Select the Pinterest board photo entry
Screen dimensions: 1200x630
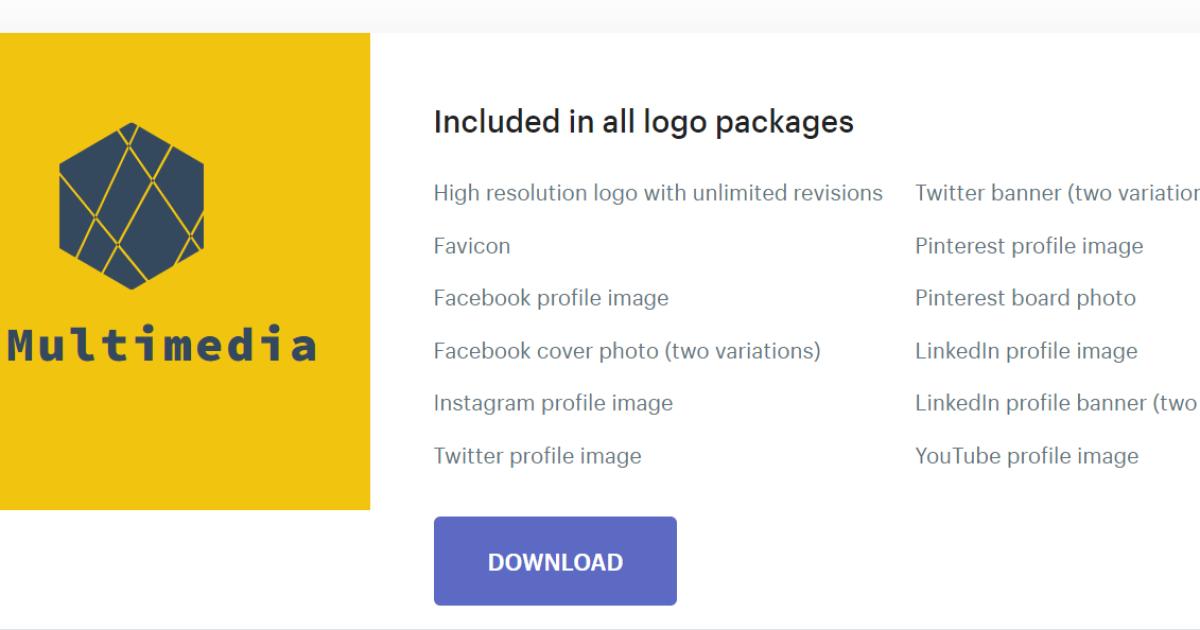point(1025,298)
